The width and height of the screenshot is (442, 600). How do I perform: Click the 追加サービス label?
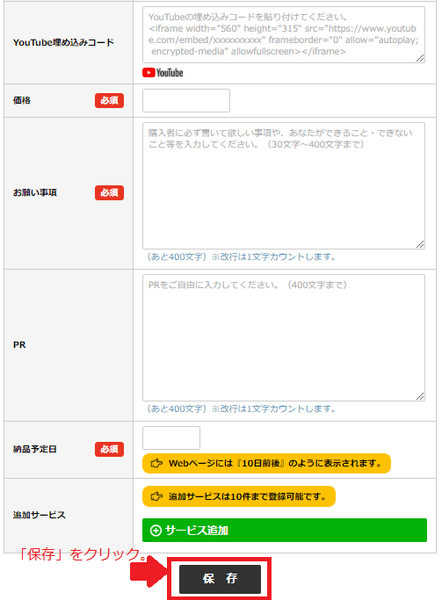click(x=39, y=515)
